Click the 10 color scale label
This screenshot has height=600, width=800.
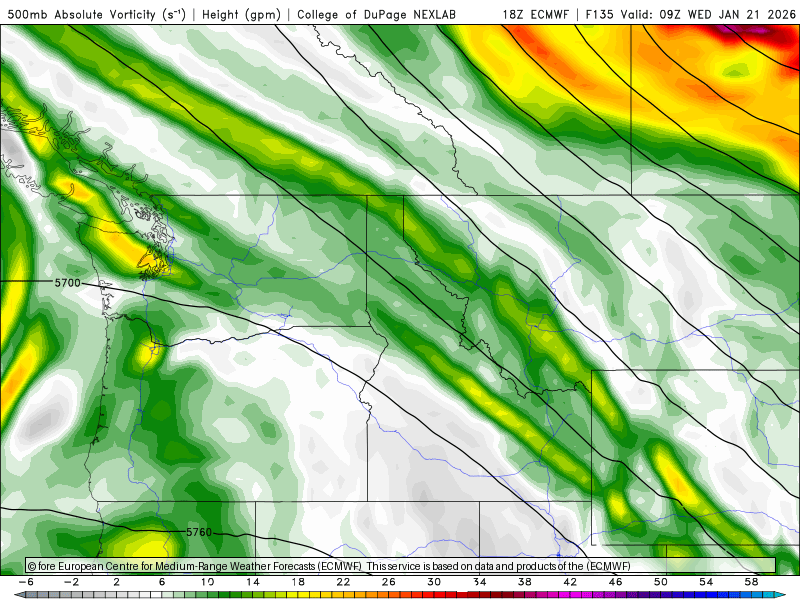tap(207, 582)
